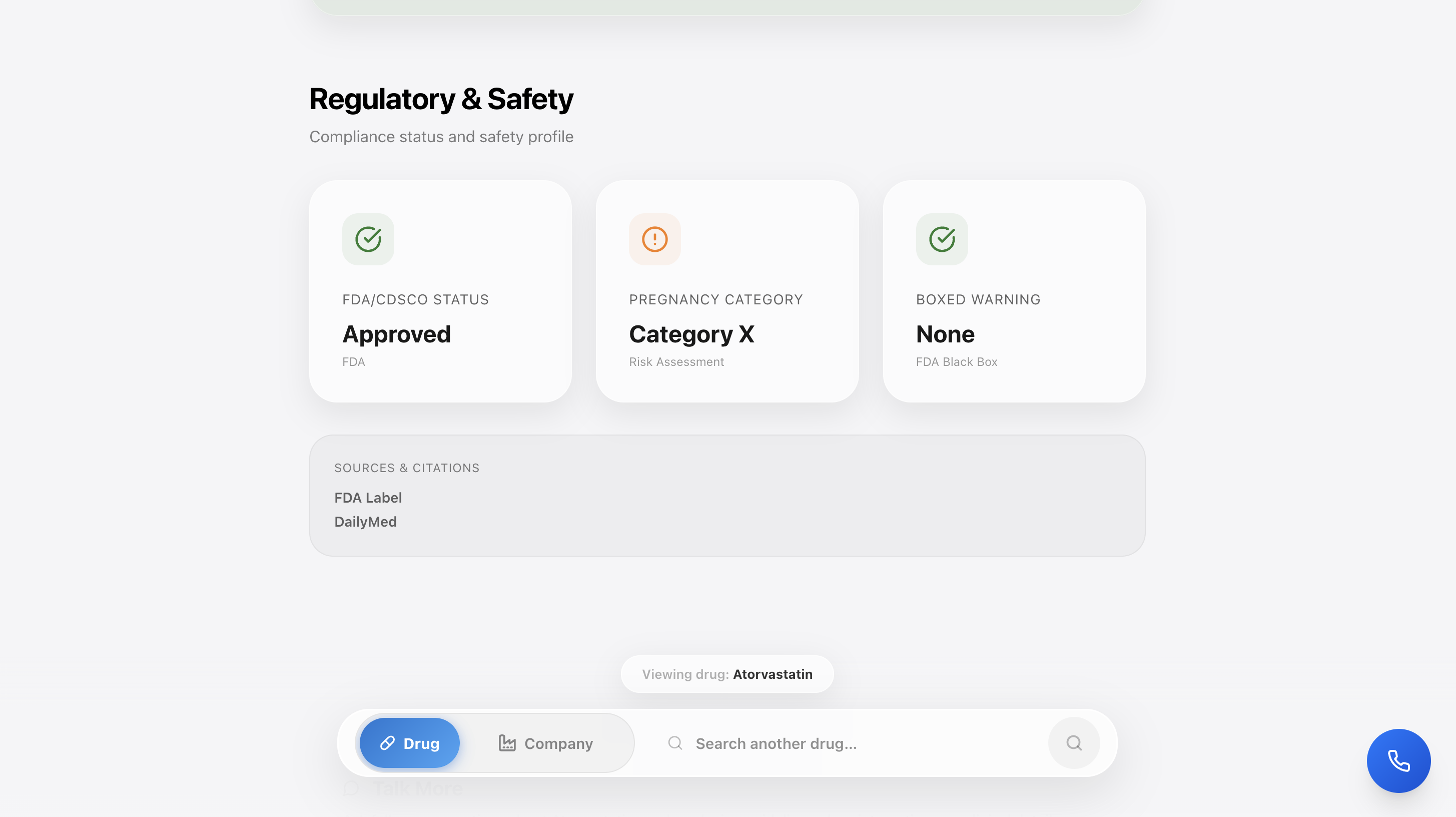Switch search mode to Company

coord(546,743)
